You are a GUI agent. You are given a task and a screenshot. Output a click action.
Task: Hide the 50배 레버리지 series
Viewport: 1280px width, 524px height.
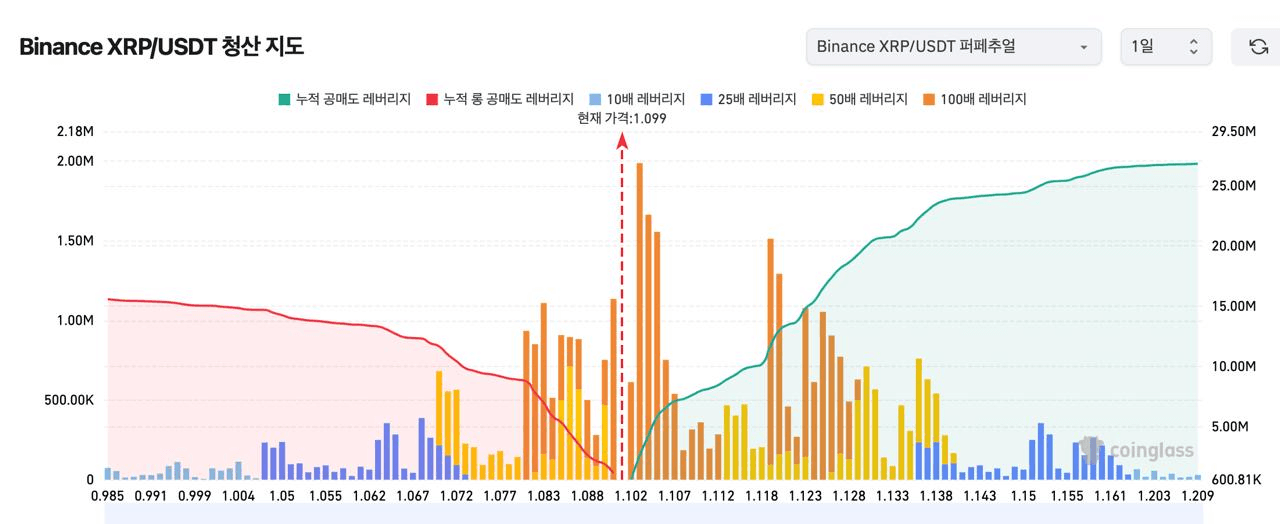pos(858,99)
